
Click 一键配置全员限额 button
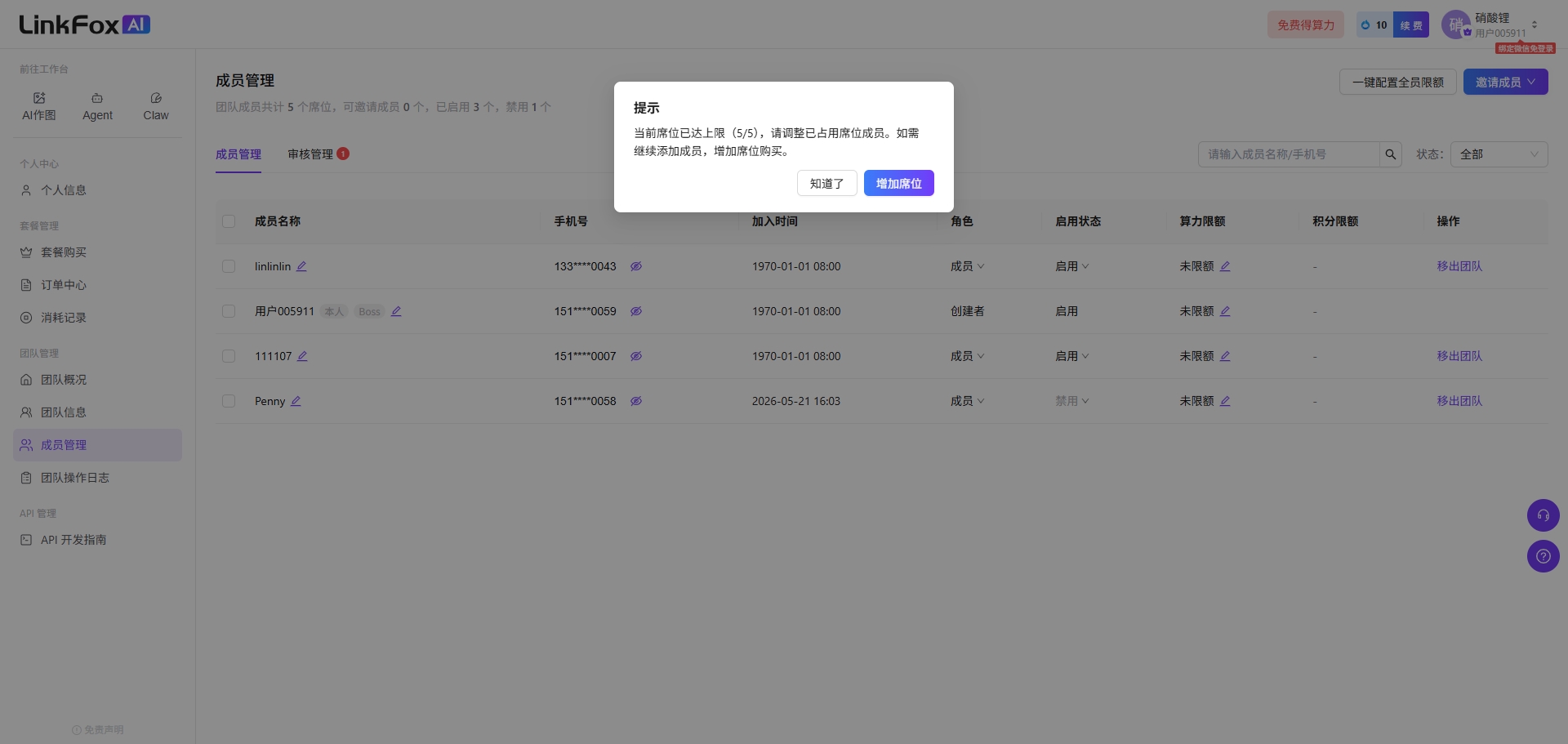pos(1397,82)
